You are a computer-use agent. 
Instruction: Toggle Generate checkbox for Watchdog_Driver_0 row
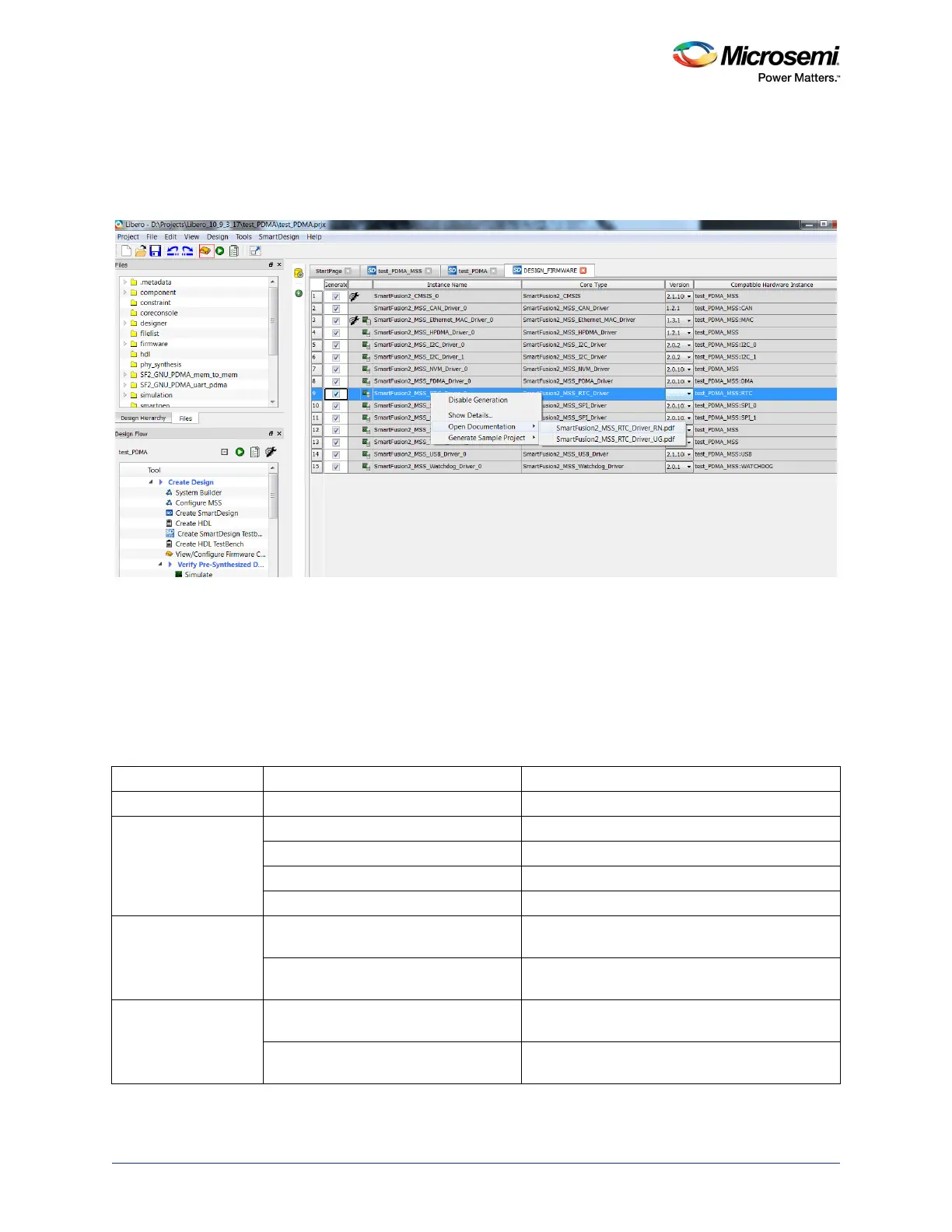pos(336,467)
